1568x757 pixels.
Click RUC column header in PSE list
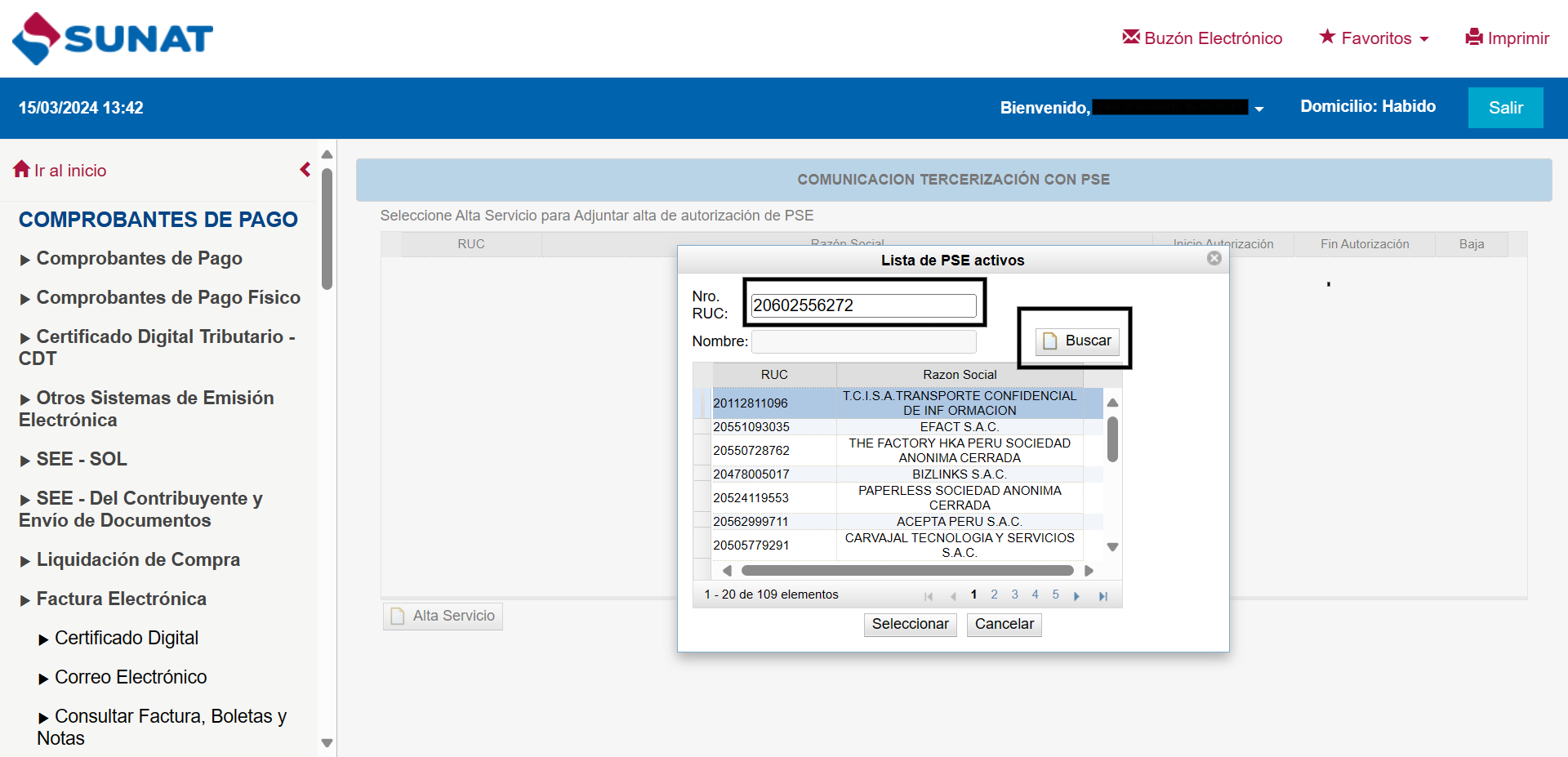[x=774, y=375]
